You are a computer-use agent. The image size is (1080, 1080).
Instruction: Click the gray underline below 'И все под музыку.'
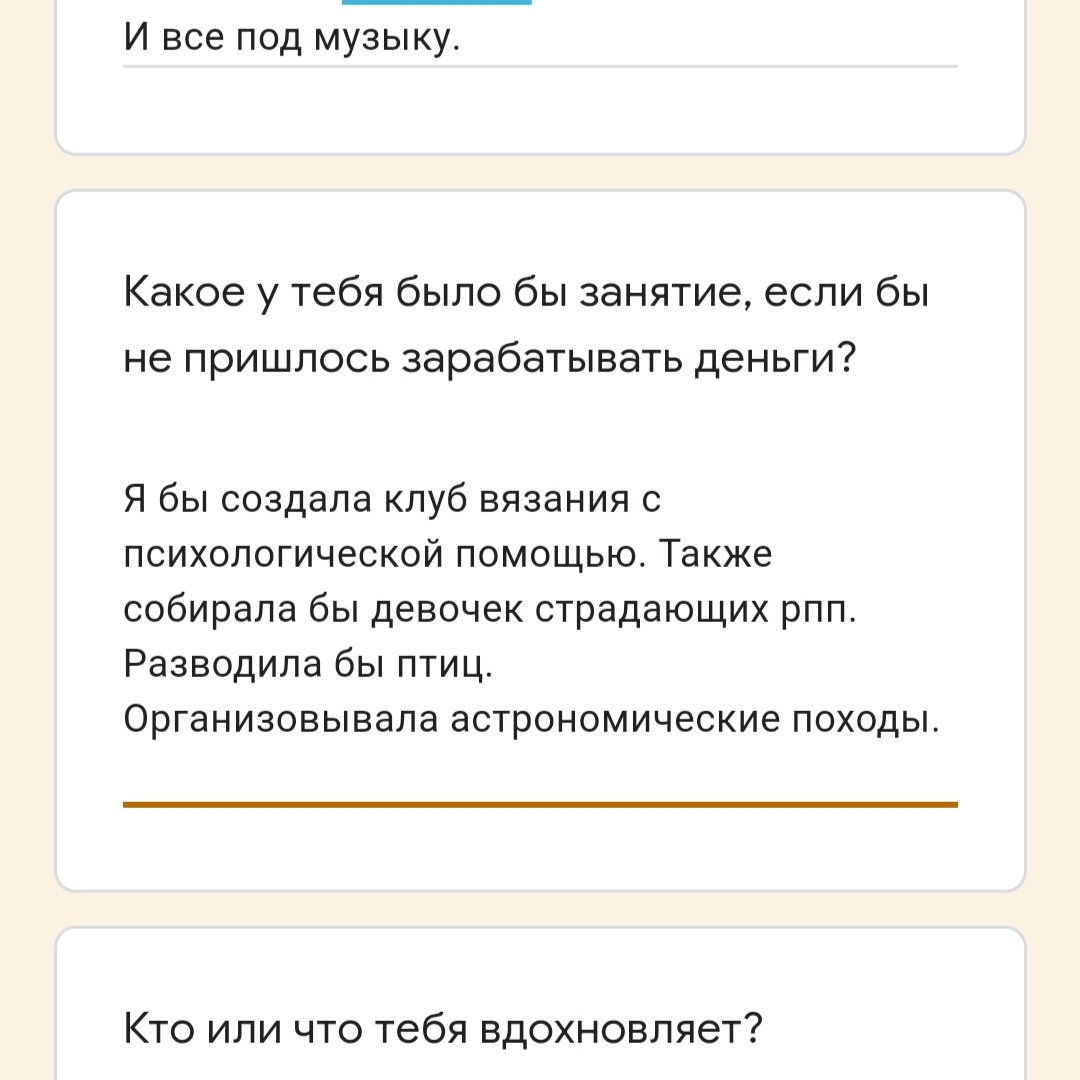(540, 67)
